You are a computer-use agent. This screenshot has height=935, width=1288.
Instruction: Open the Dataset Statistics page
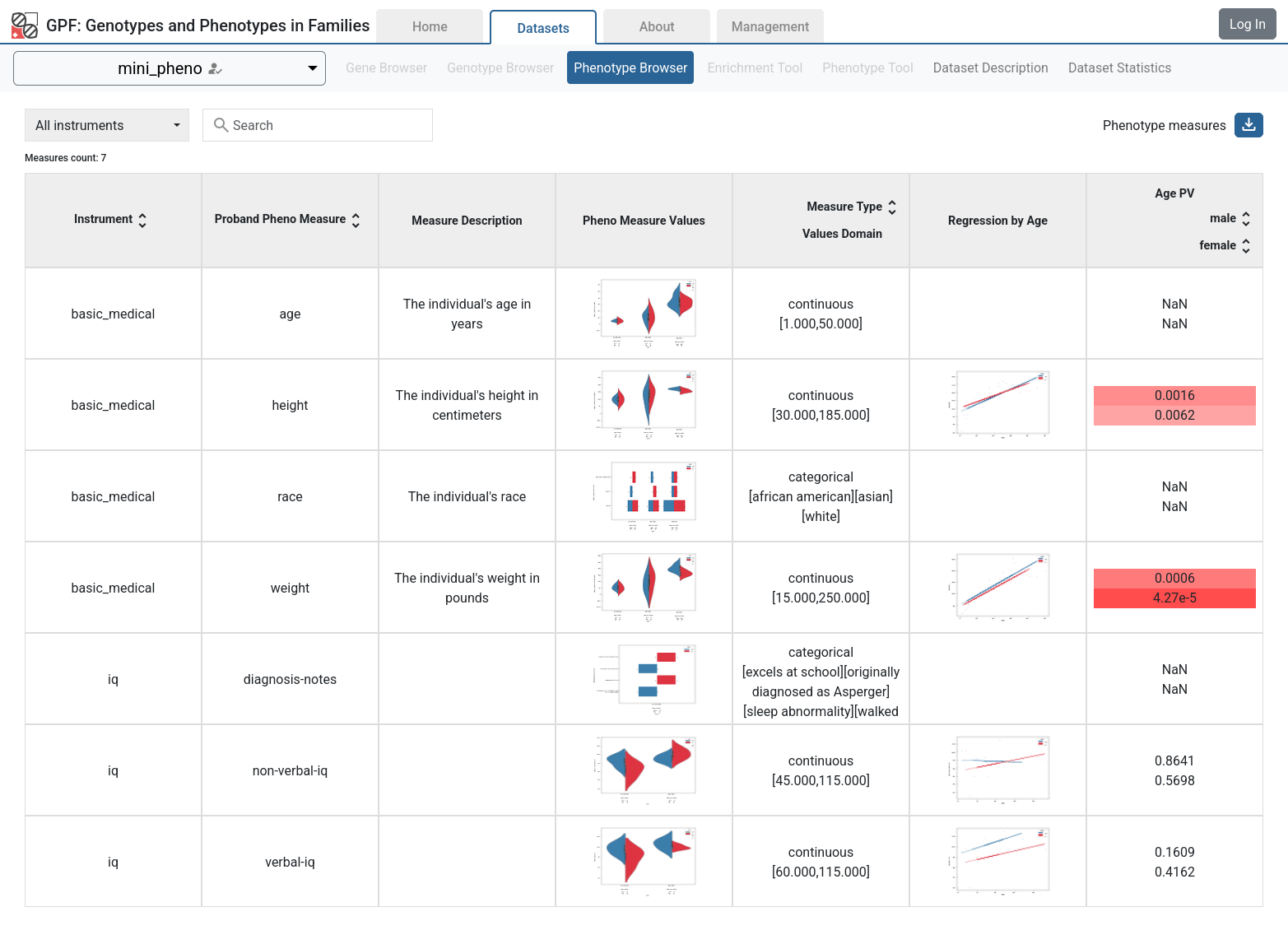pyautogui.click(x=1118, y=68)
